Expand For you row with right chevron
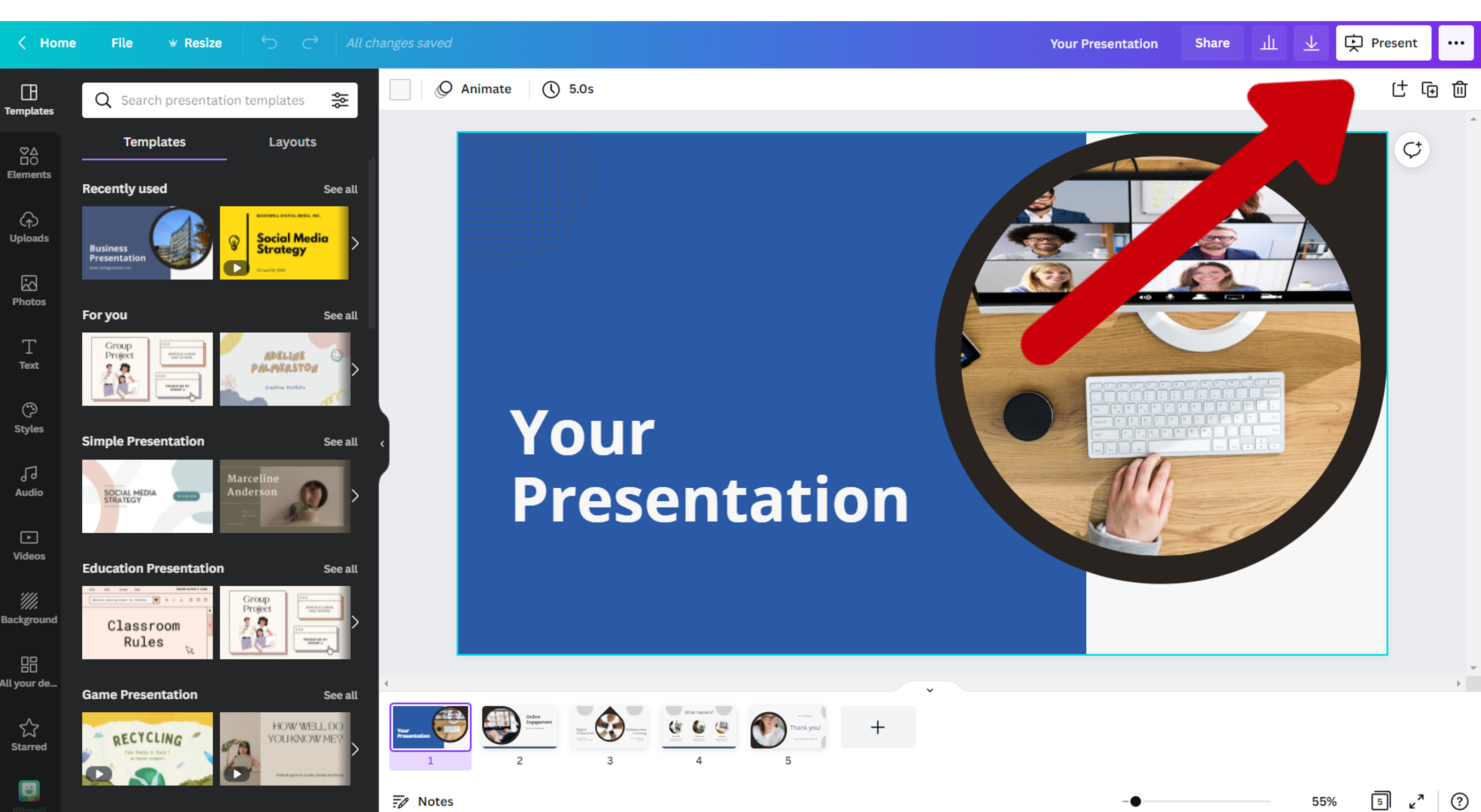The height and width of the screenshot is (812, 1481). click(355, 369)
